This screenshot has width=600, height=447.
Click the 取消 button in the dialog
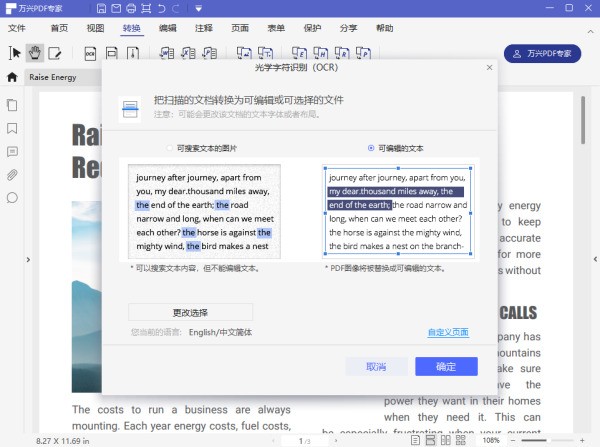[376, 366]
